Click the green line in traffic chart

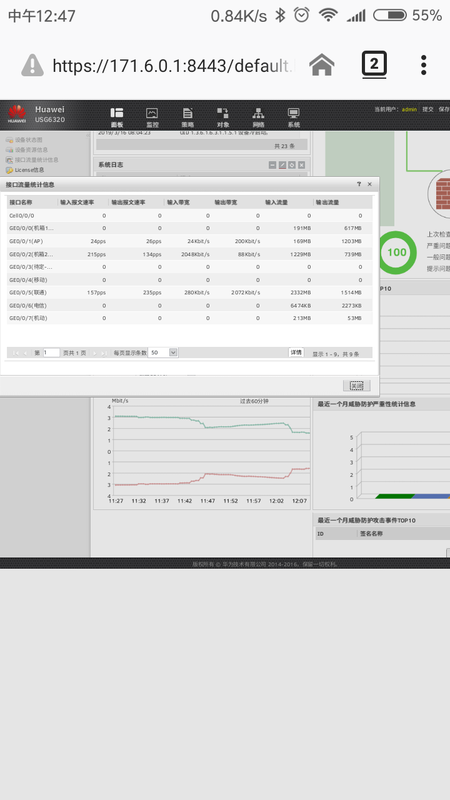pyautogui.click(x=212, y=424)
